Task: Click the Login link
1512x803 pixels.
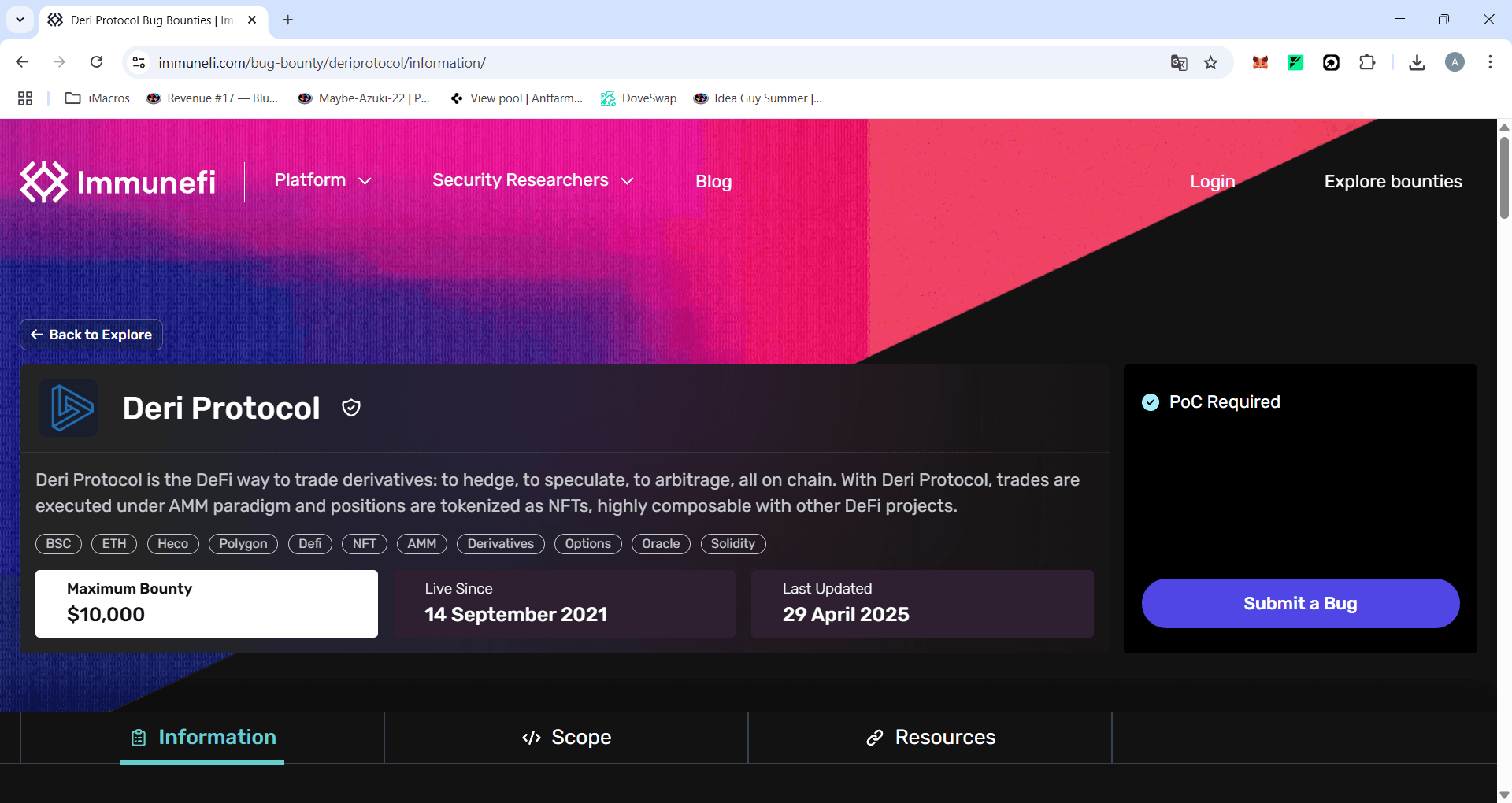Action: click(1213, 182)
